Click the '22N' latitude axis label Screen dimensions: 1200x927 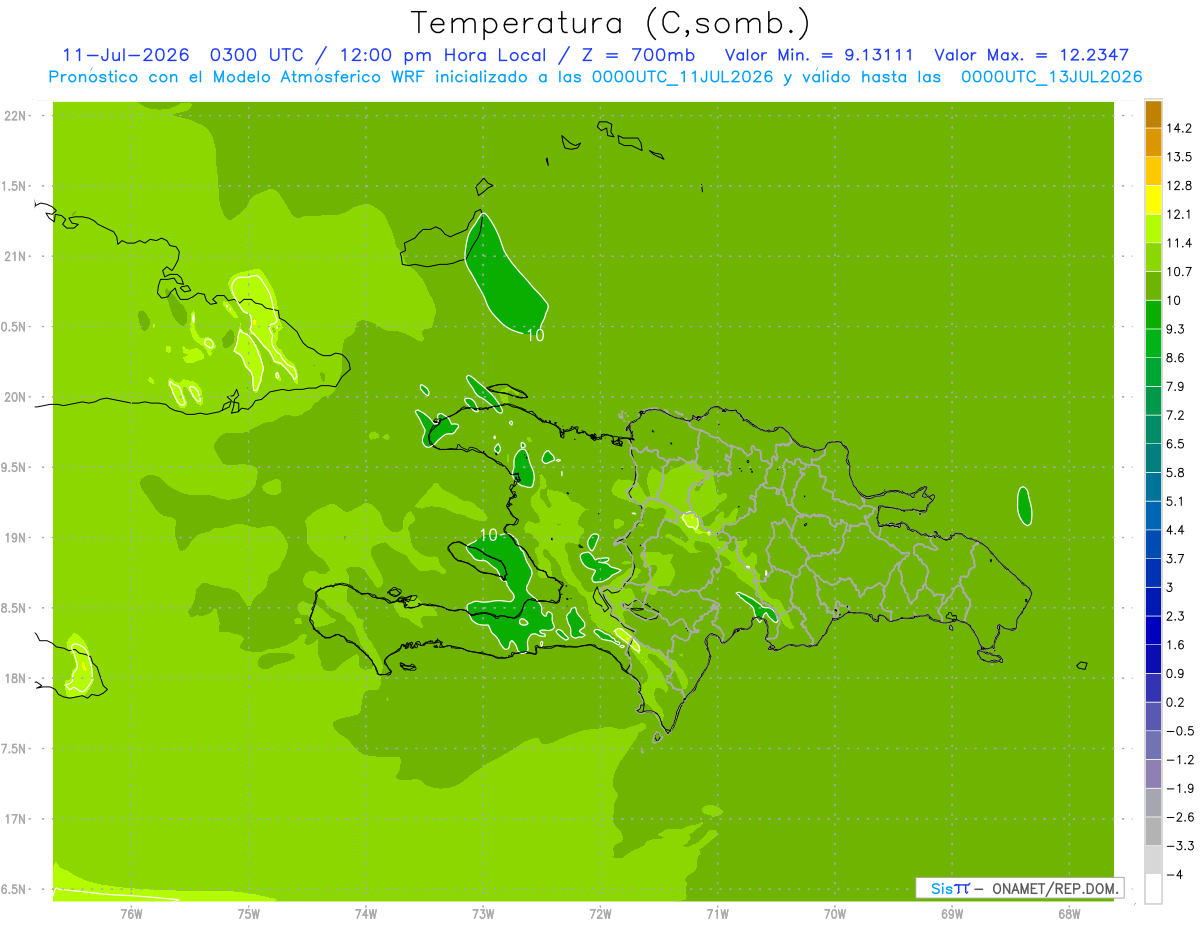click(15, 115)
